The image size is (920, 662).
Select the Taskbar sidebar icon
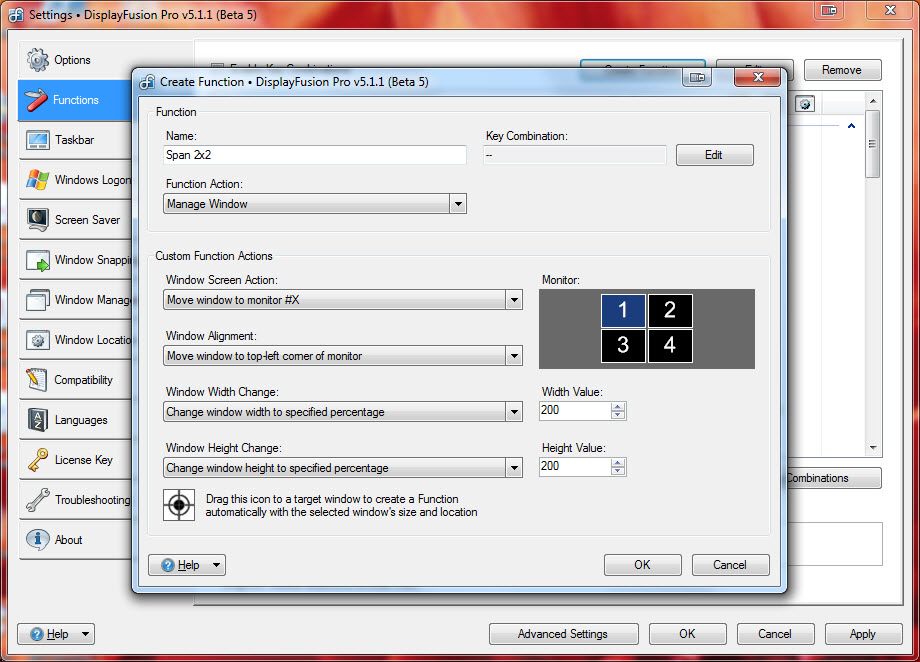click(x=38, y=140)
